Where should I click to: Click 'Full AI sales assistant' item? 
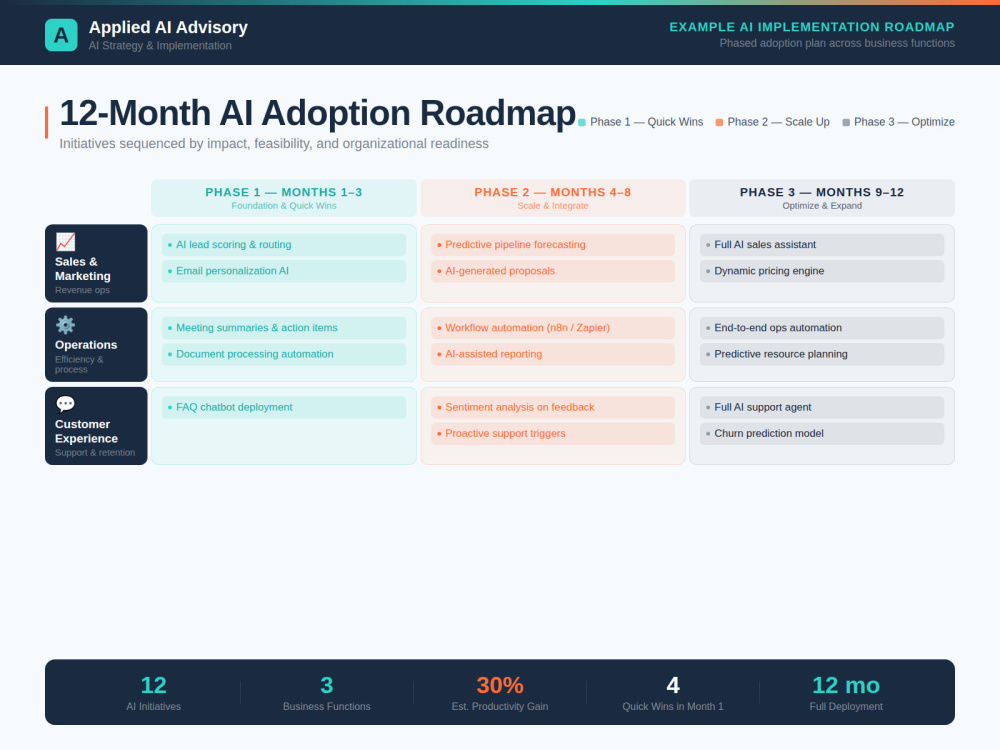point(822,245)
